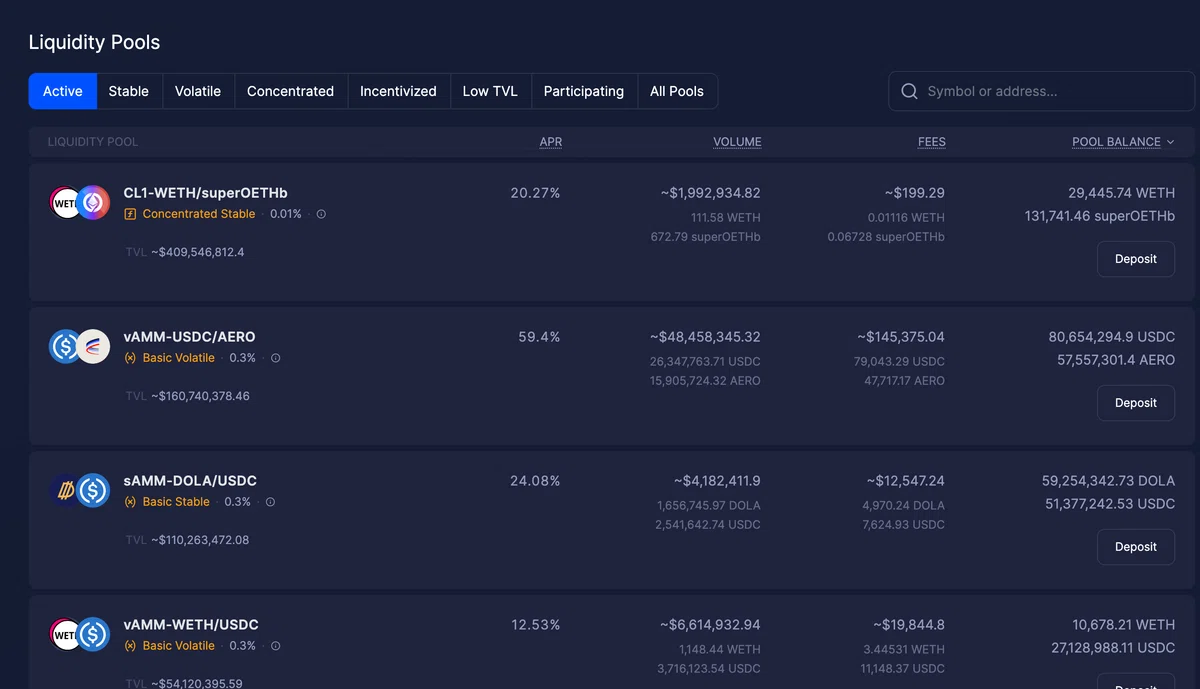The image size is (1200, 689).
Task: Click the Concentrated Stable pool type icon
Action: coord(130,214)
